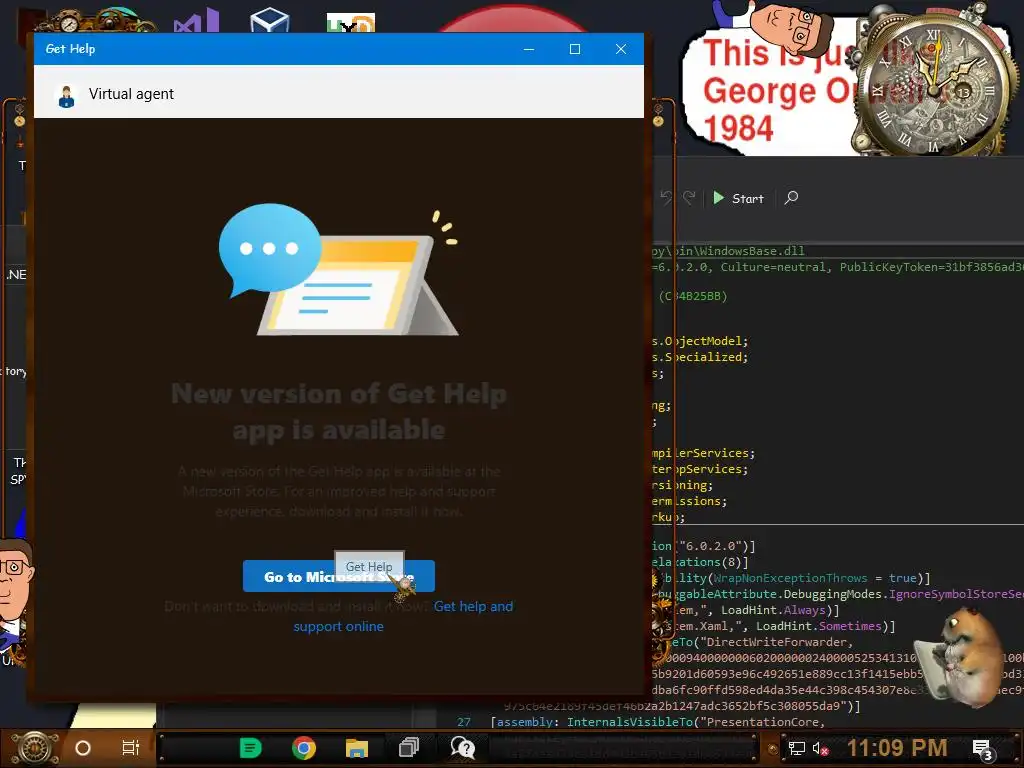Click the tray overflow round button

click(773, 749)
